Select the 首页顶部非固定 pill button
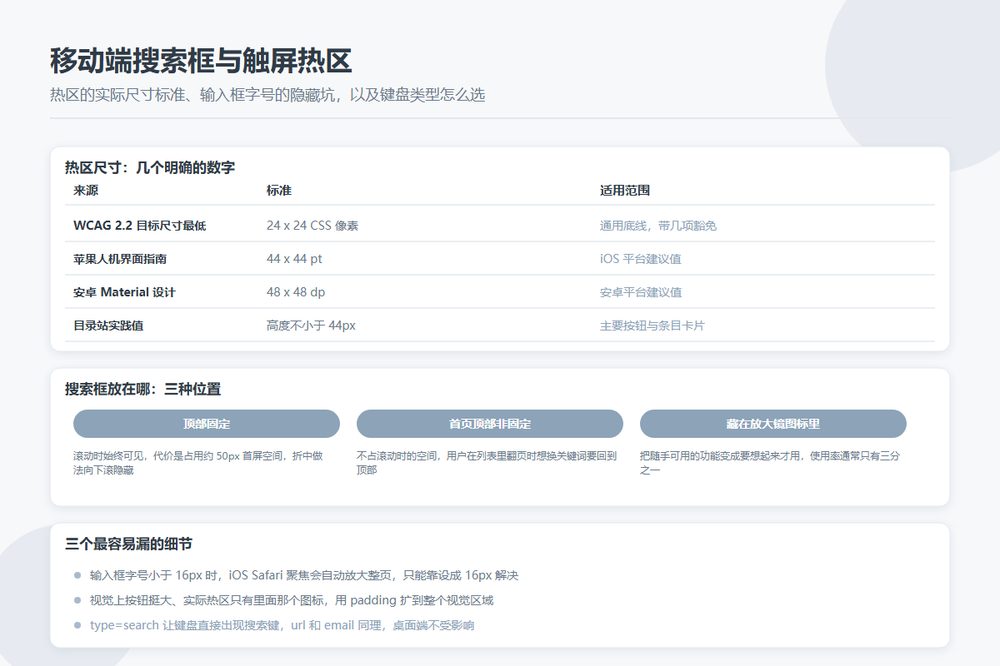The image size is (1000, 666). tap(489, 424)
